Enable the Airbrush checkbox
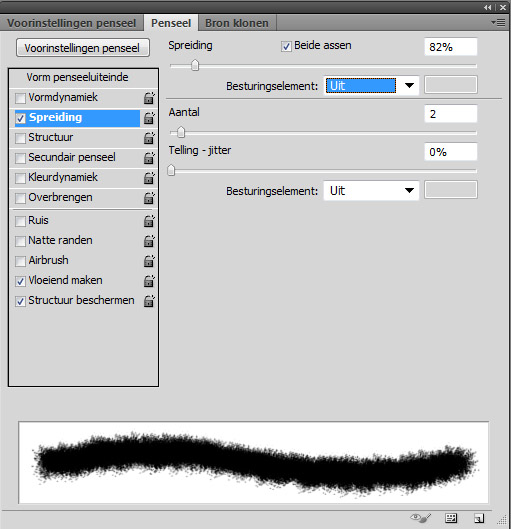Image resolution: width=511 pixels, height=529 pixels. [x=20, y=261]
